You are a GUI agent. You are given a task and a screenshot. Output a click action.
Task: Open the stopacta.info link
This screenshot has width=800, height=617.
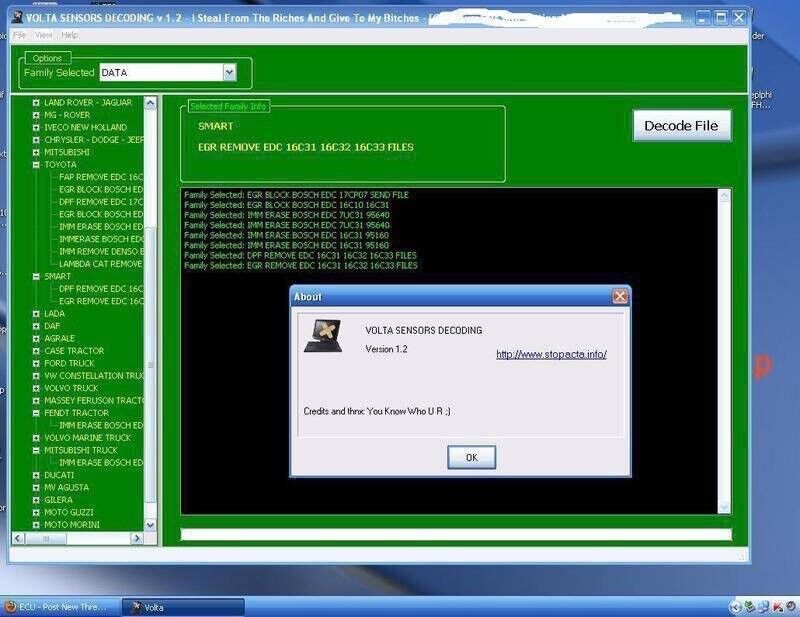(551, 354)
